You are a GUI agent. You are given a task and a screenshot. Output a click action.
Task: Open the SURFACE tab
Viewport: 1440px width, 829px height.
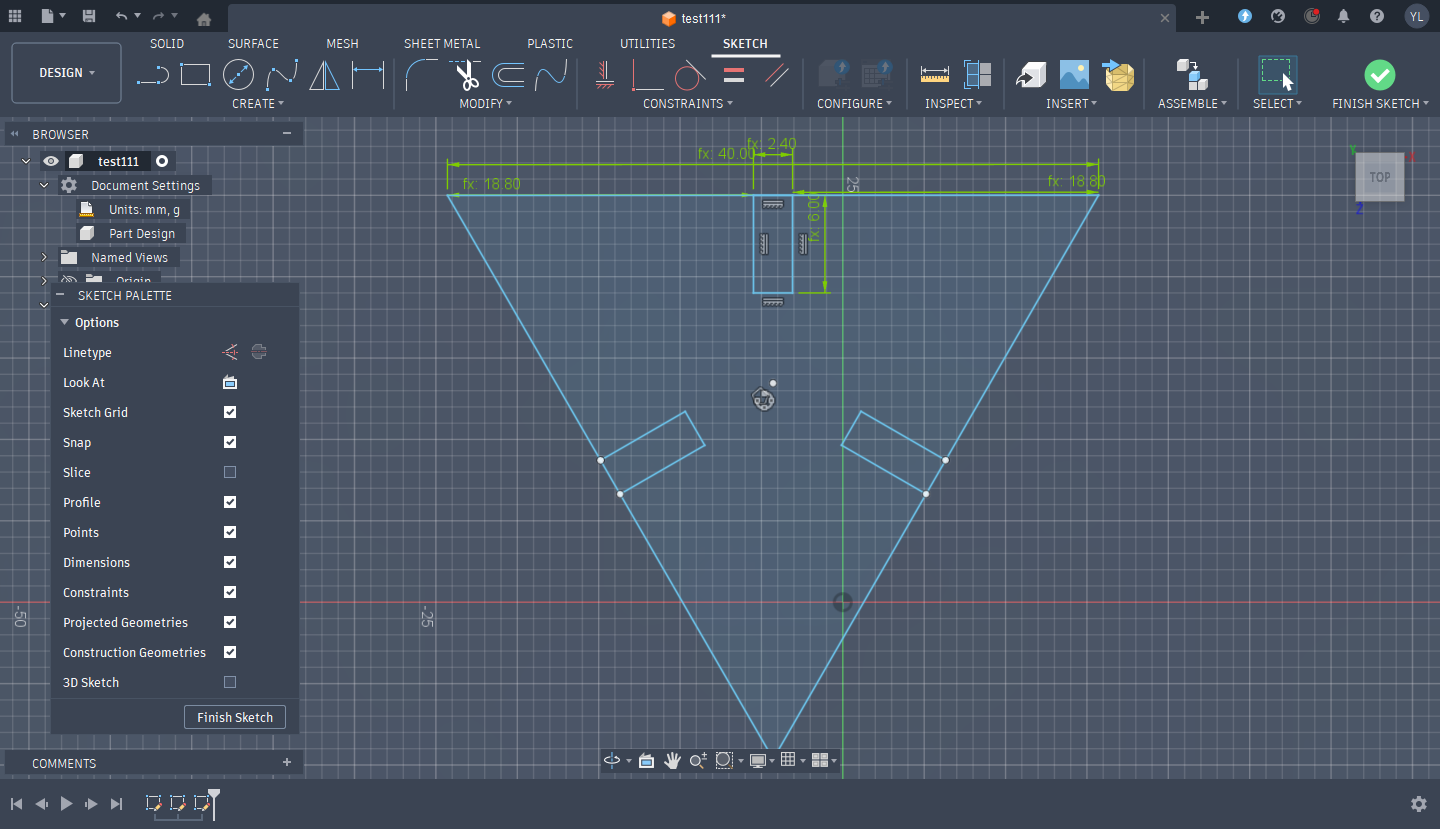coord(253,44)
